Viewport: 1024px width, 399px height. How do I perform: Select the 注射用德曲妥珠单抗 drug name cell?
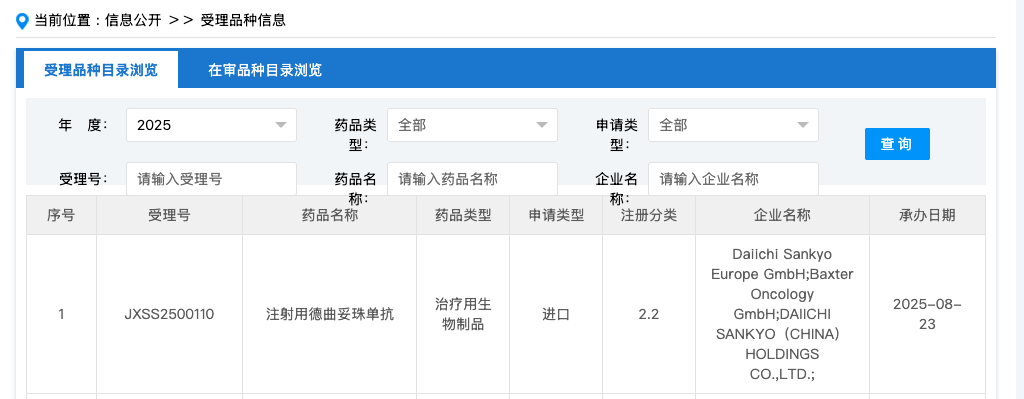point(329,314)
